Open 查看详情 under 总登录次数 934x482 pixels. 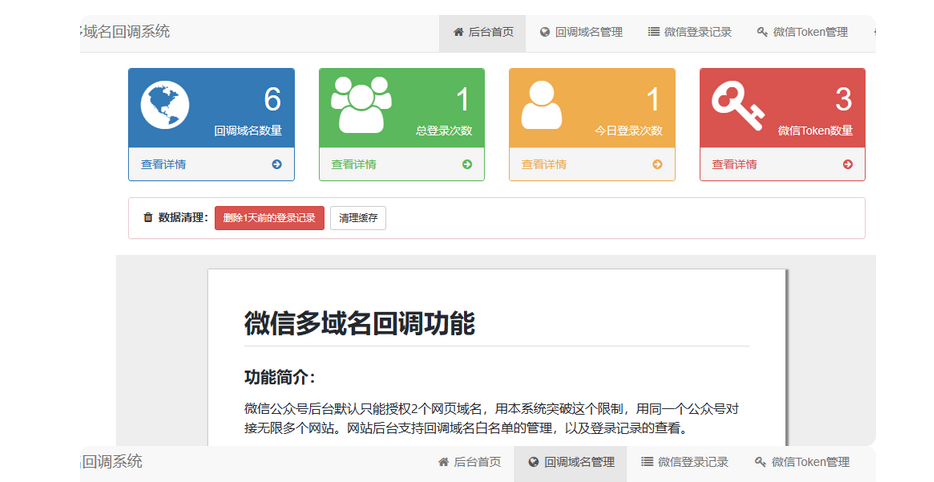(354, 164)
